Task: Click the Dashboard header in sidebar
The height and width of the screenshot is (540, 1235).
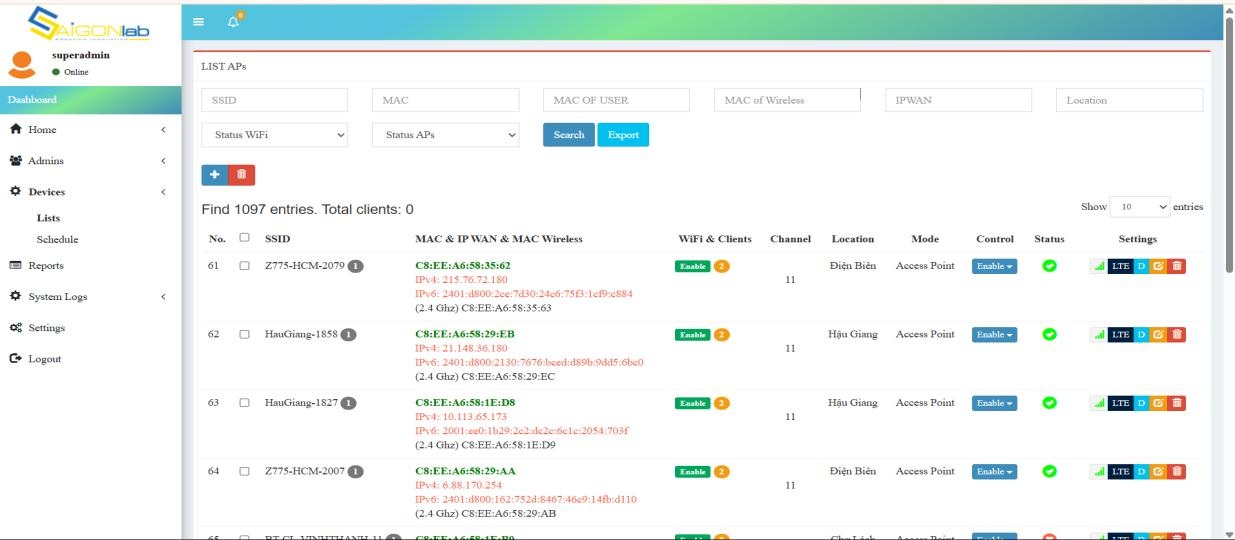Action: [90, 100]
